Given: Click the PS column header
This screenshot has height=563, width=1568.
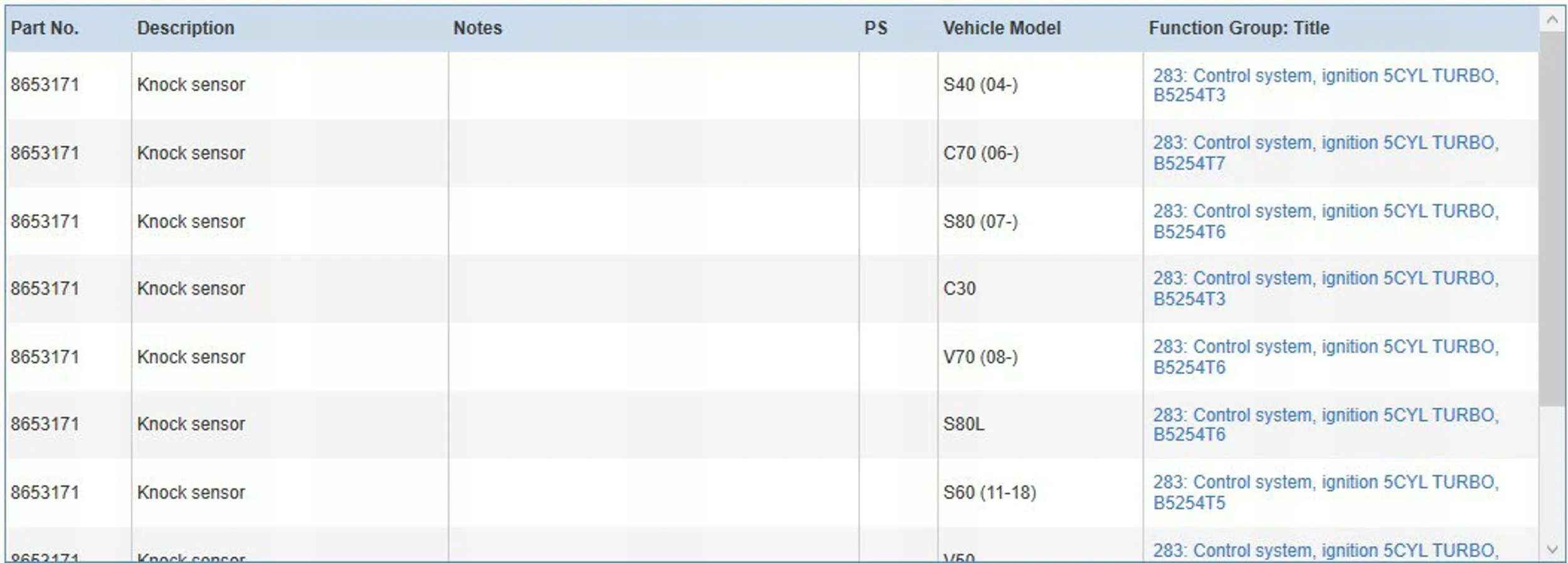Looking at the screenshot, I should (x=876, y=28).
